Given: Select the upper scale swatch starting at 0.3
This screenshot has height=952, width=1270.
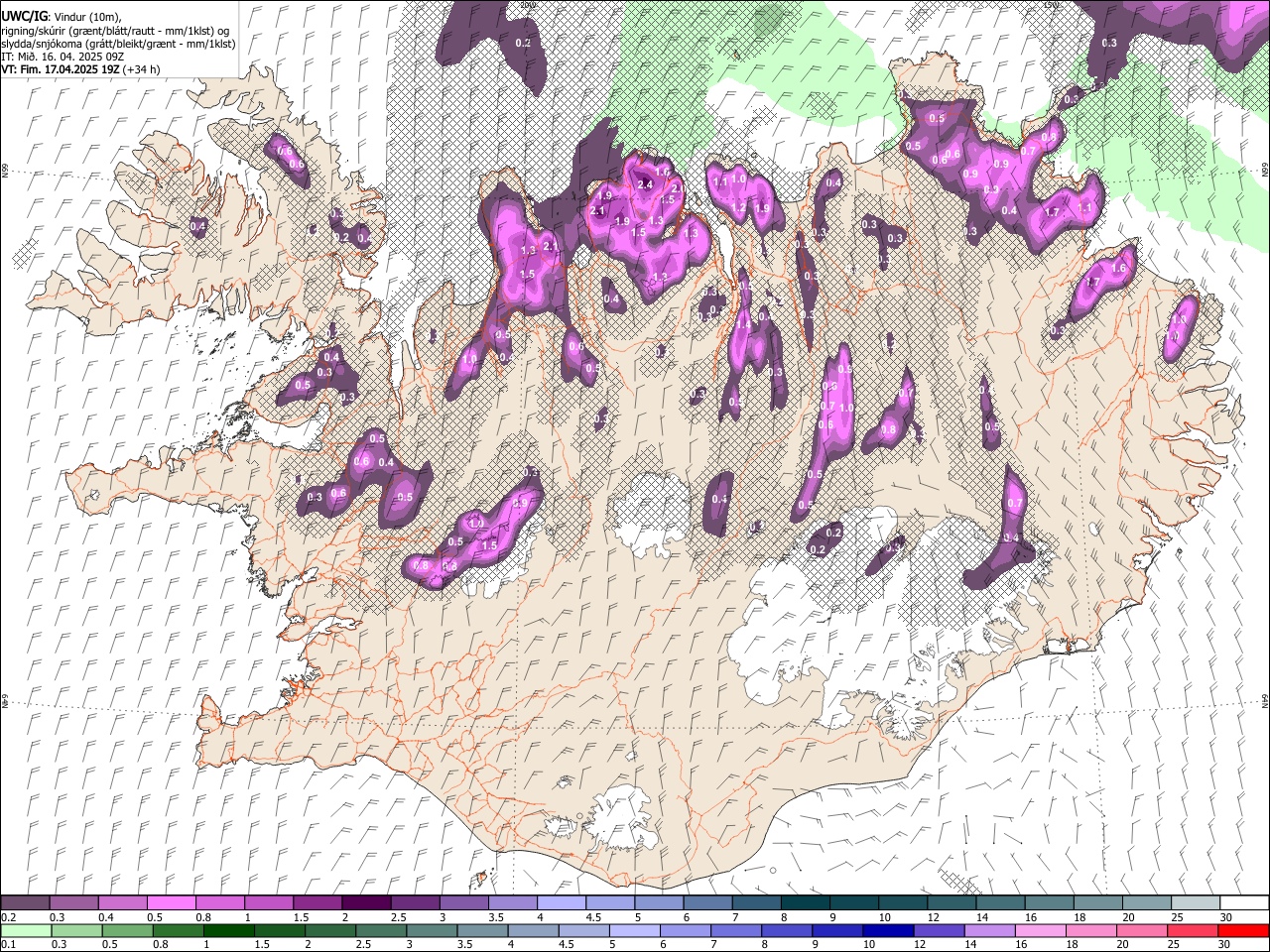Looking at the screenshot, I should [x=74, y=903].
